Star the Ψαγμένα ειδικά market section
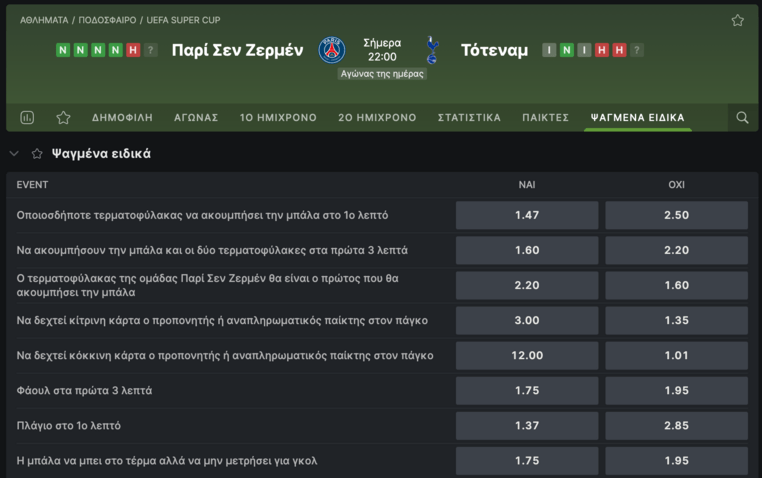The image size is (762, 478). point(37,154)
